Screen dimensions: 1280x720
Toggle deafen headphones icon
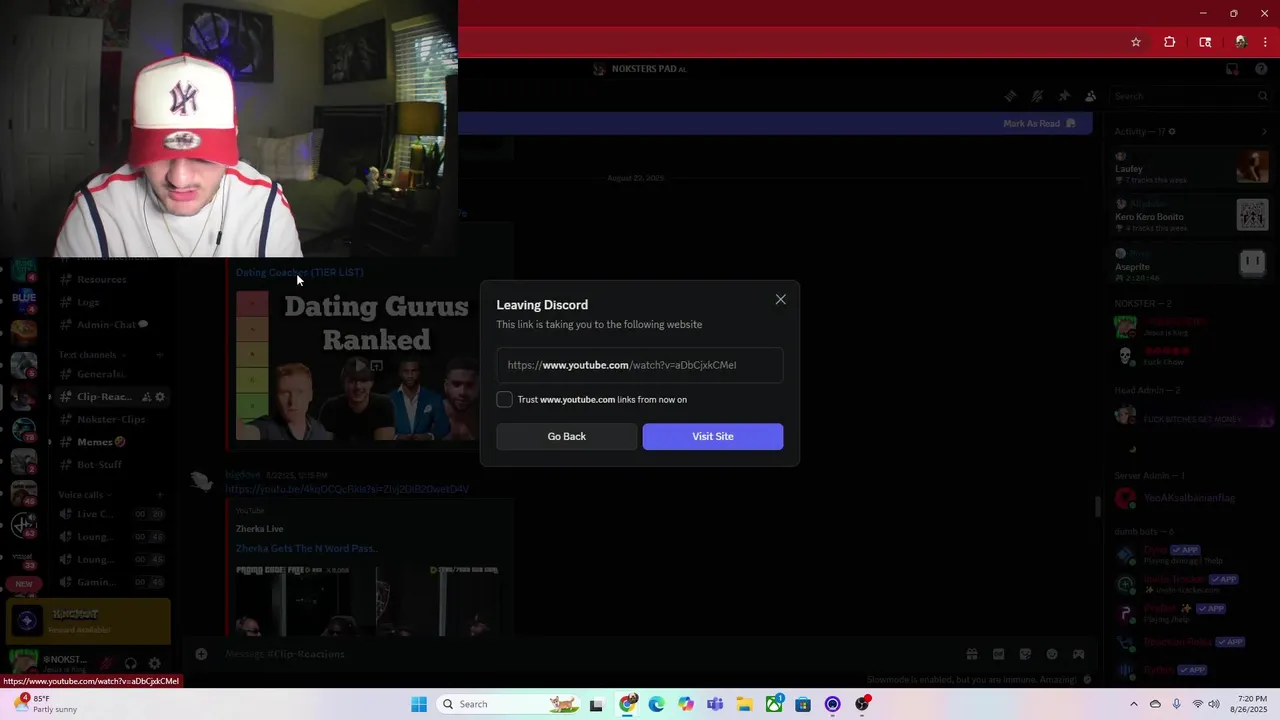[x=130, y=663]
